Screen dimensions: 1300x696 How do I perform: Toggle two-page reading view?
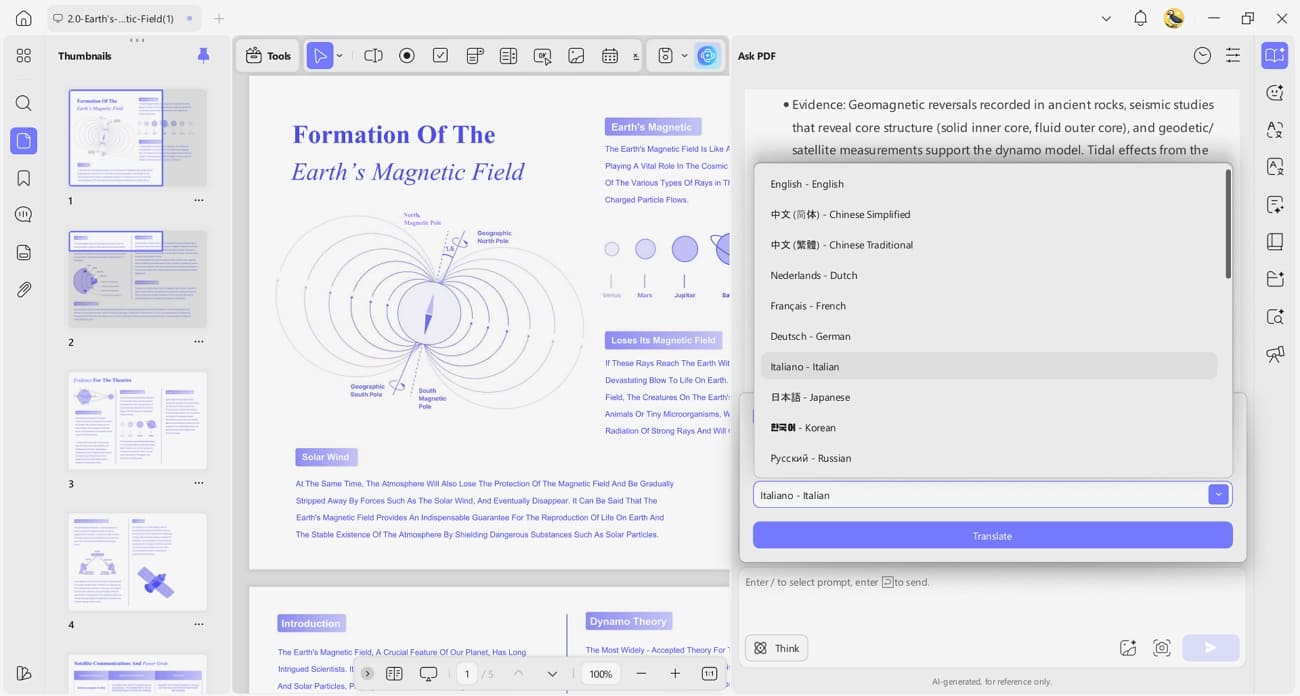point(394,674)
